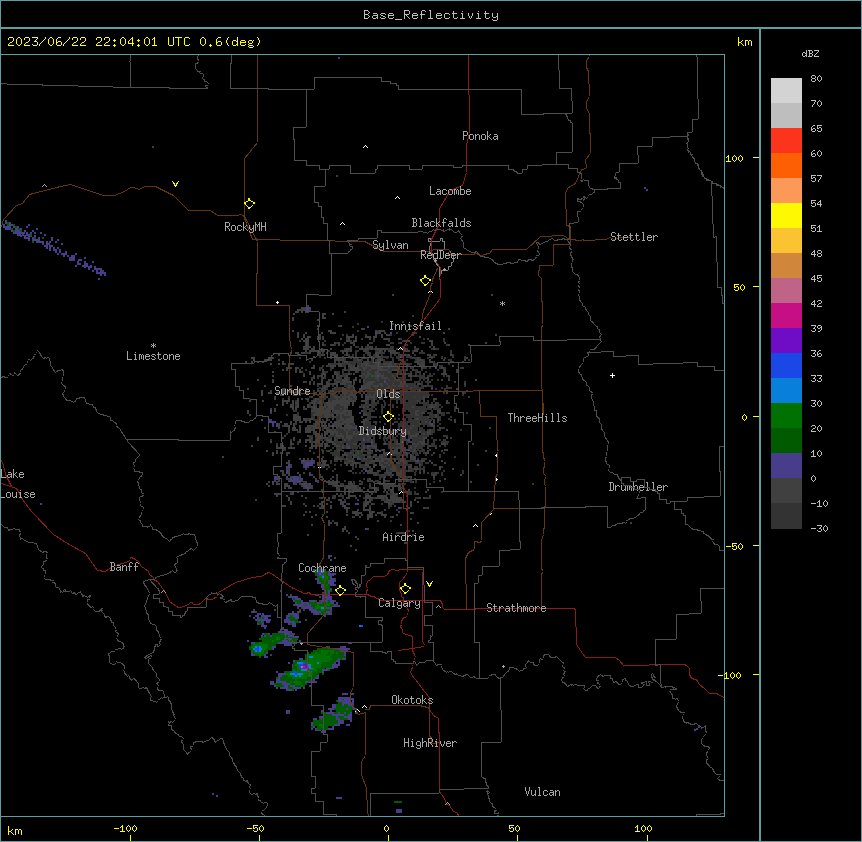The width and height of the screenshot is (862, 842).
Task: Click the red 60-65 dBZ legend swatch
Action: pyautogui.click(x=786, y=140)
